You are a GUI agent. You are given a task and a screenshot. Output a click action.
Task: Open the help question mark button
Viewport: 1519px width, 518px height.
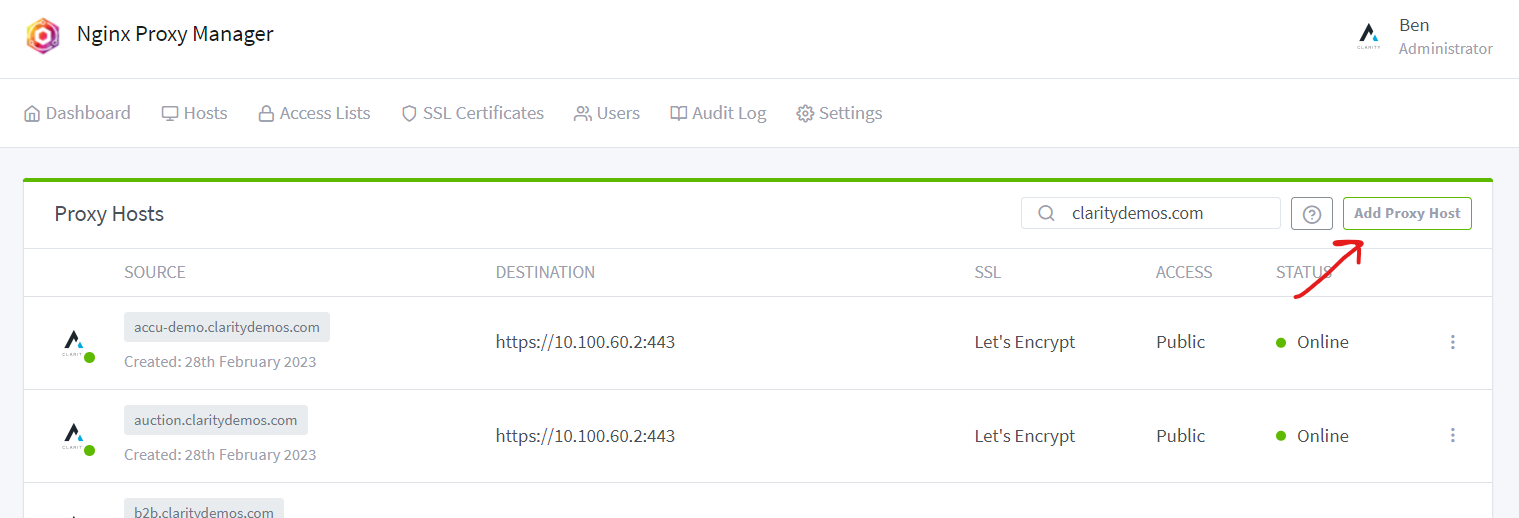pos(1312,214)
